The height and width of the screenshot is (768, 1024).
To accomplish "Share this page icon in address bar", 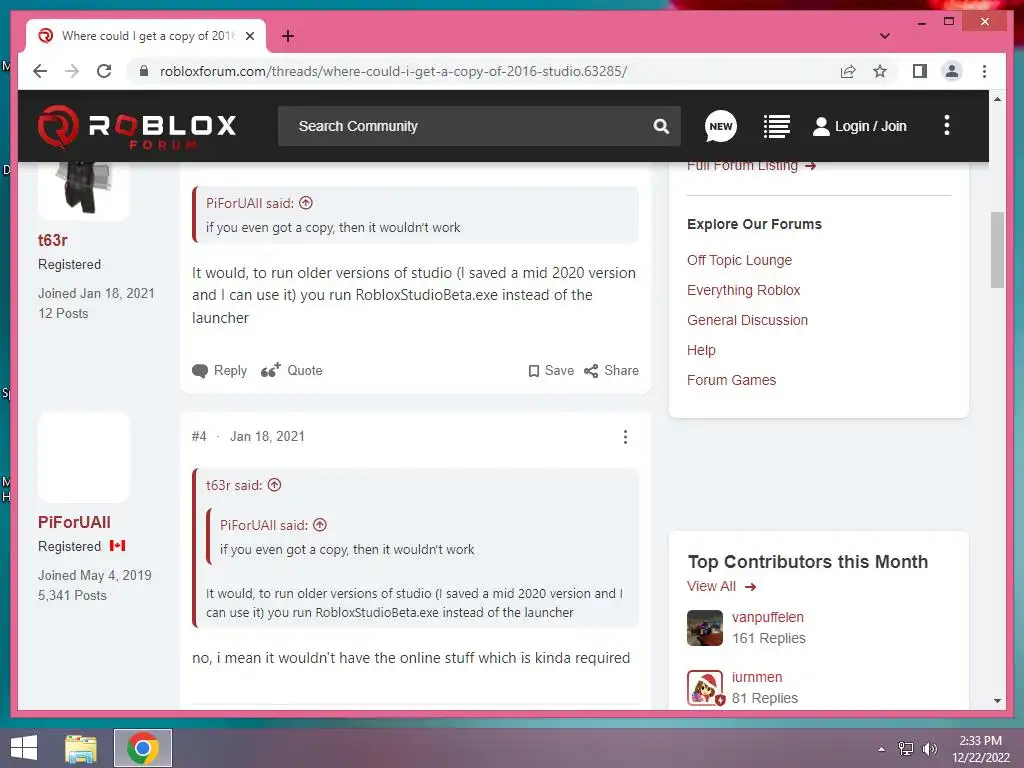I will coord(848,71).
